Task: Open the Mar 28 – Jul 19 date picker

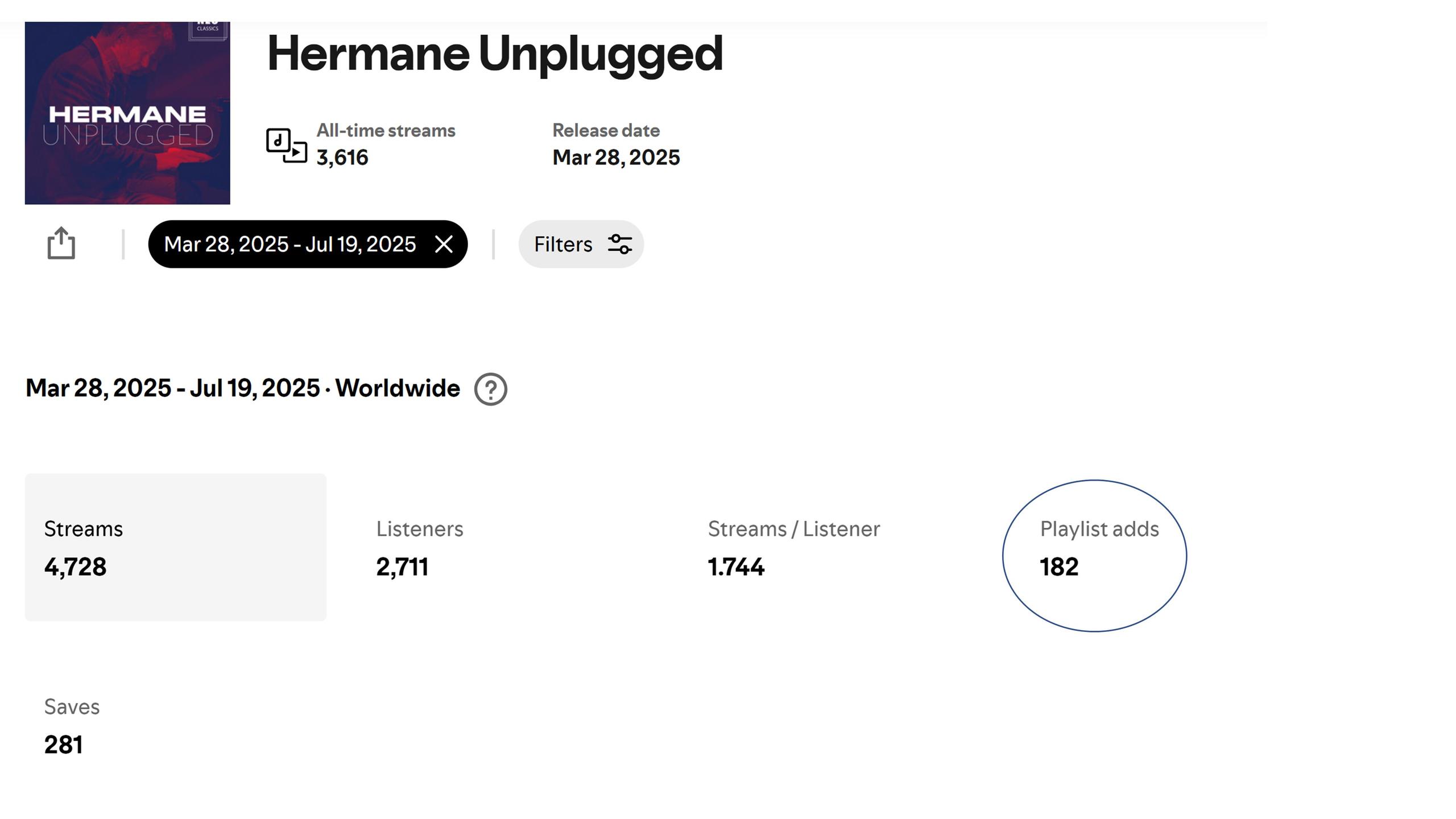Action: 290,245
